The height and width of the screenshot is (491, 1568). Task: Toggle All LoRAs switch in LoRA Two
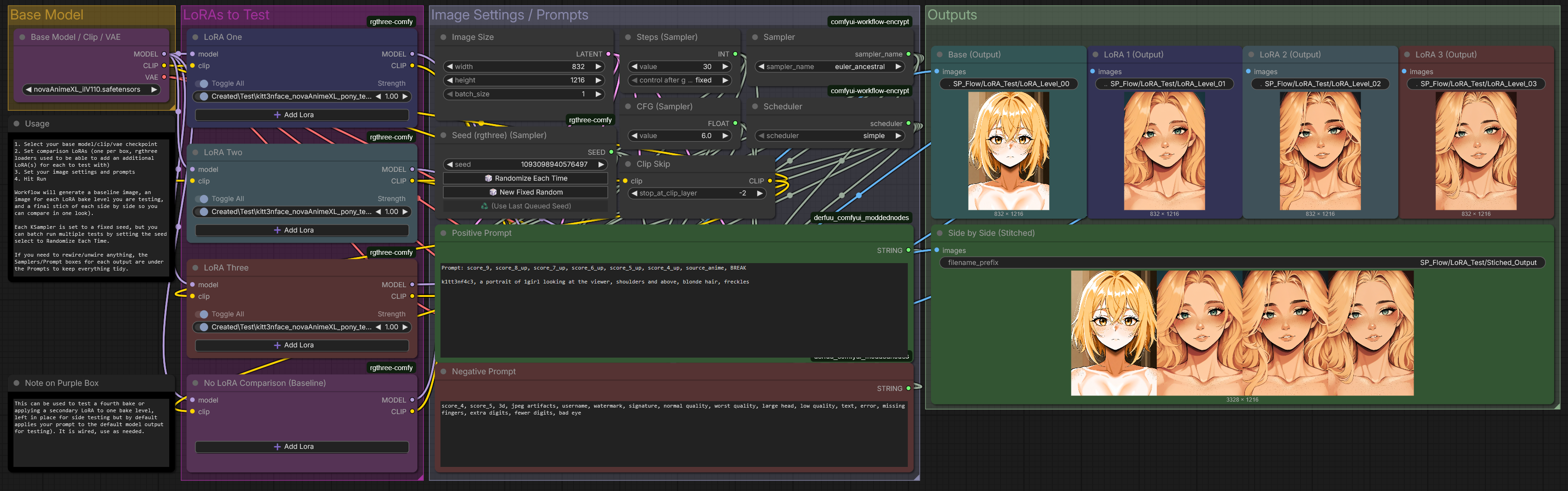(x=202, y=199)
